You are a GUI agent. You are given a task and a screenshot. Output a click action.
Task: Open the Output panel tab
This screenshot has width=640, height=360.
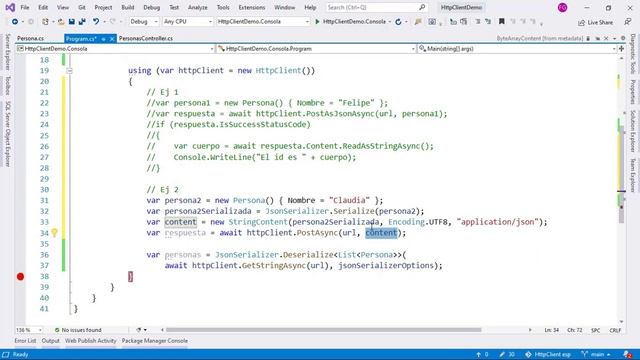[x=51, y=341]
